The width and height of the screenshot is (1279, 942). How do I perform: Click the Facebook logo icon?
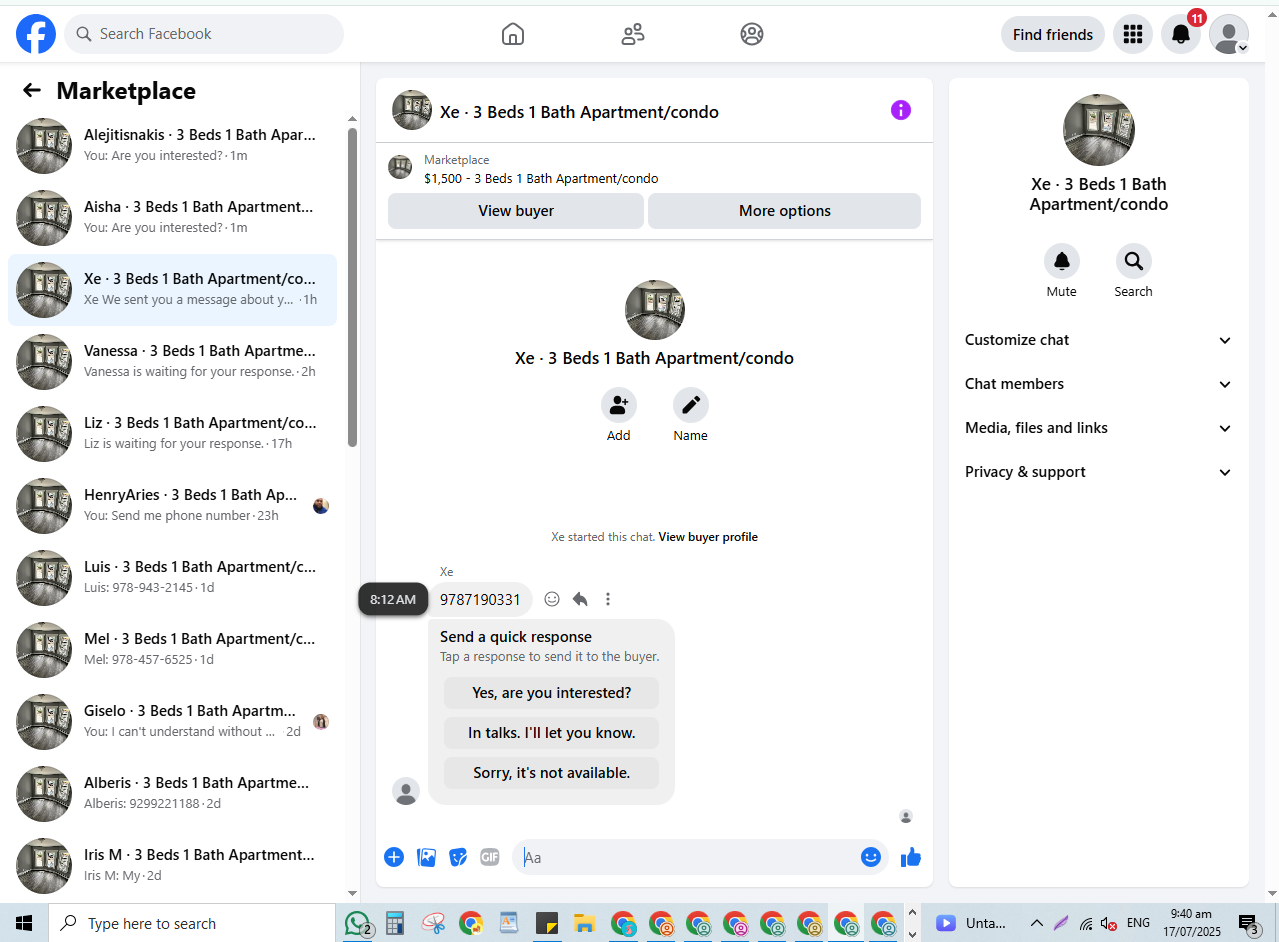(x=36, y=34)
